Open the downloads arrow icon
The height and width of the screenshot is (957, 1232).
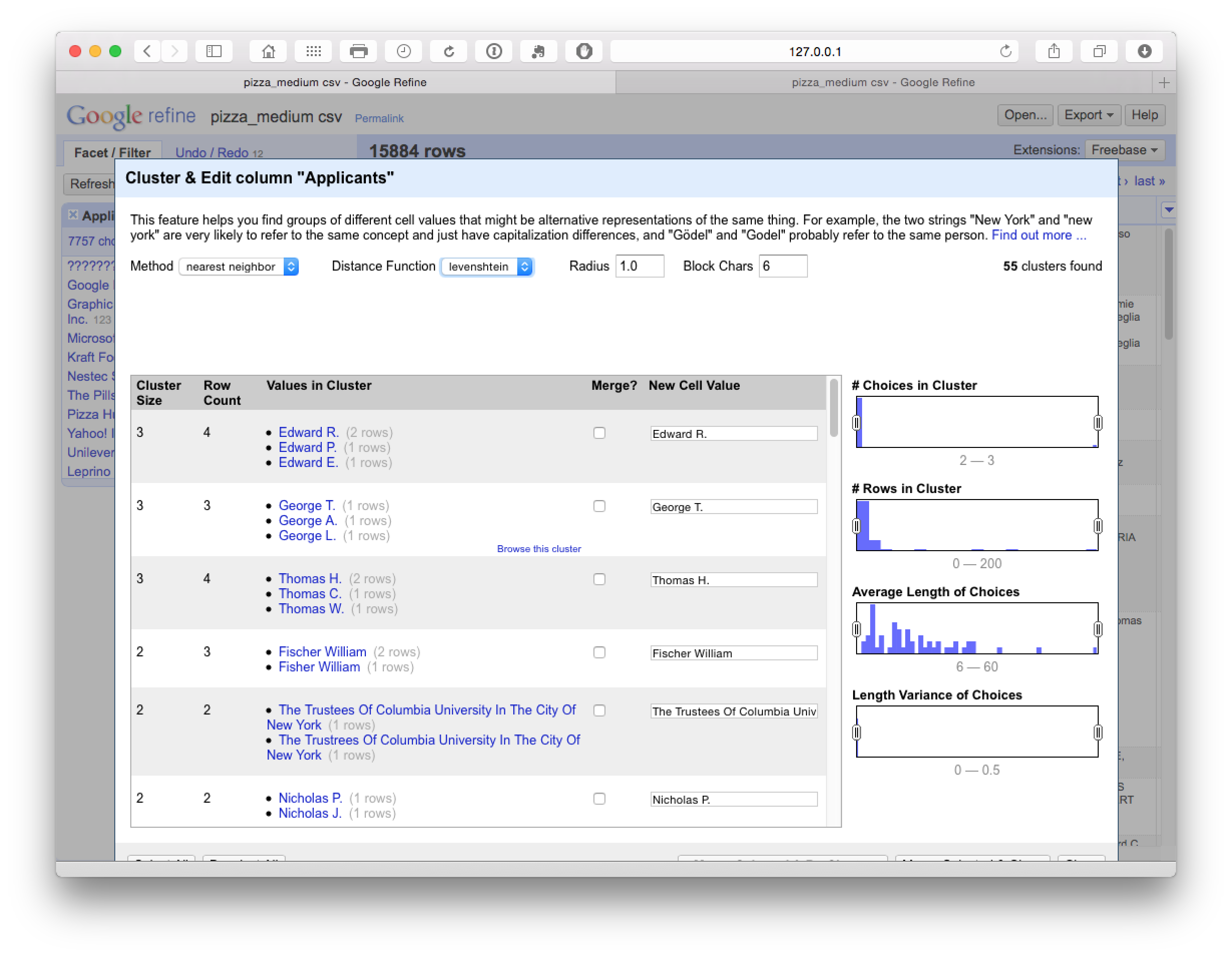pyautogui.click(x=1144, y=51)
